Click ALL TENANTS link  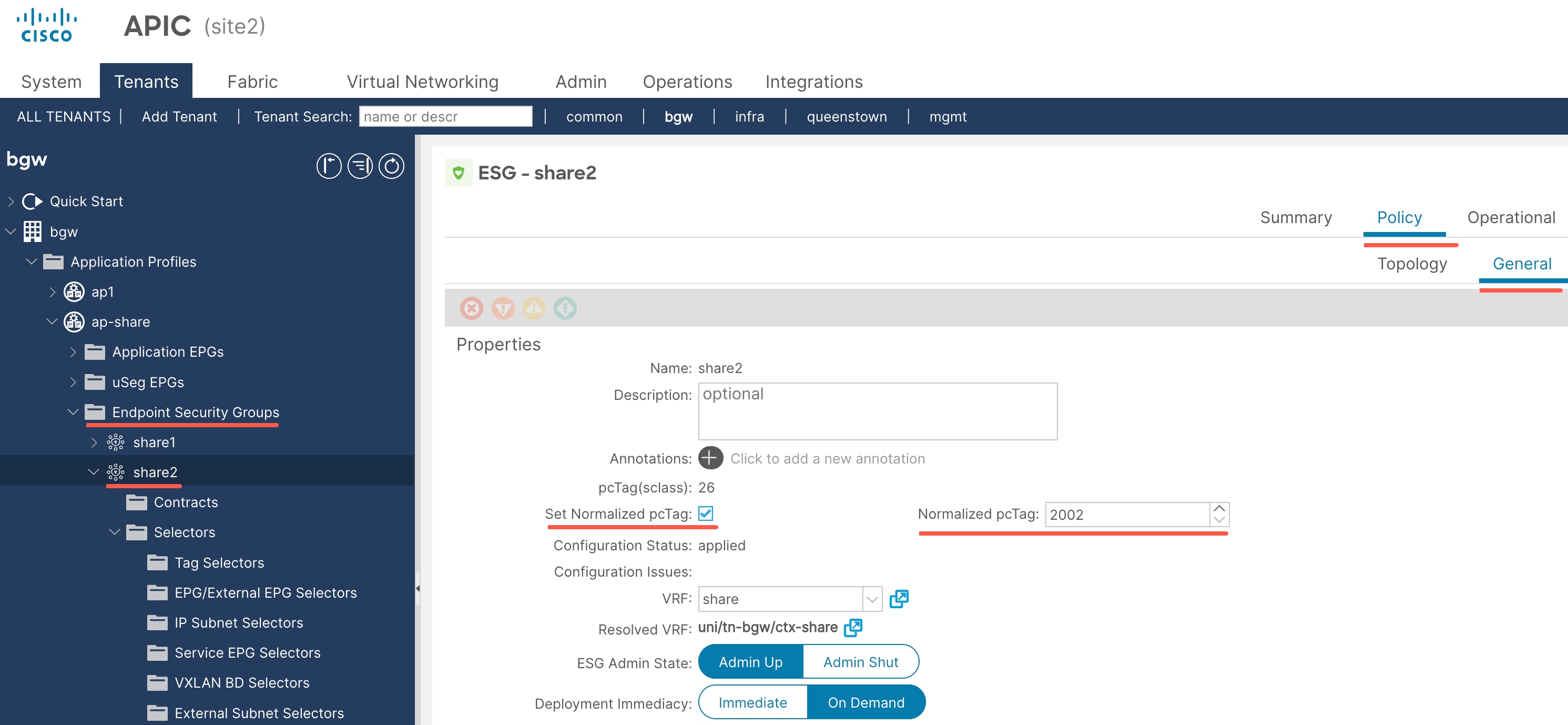[64, 116]
